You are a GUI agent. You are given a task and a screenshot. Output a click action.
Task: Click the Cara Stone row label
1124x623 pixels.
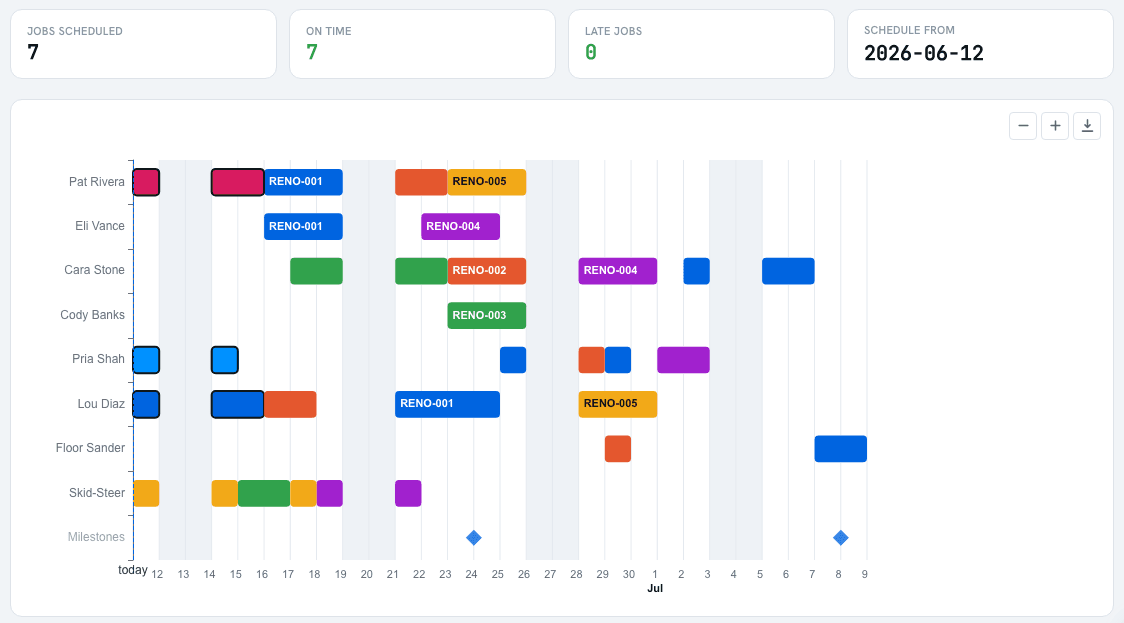(95, 270)
